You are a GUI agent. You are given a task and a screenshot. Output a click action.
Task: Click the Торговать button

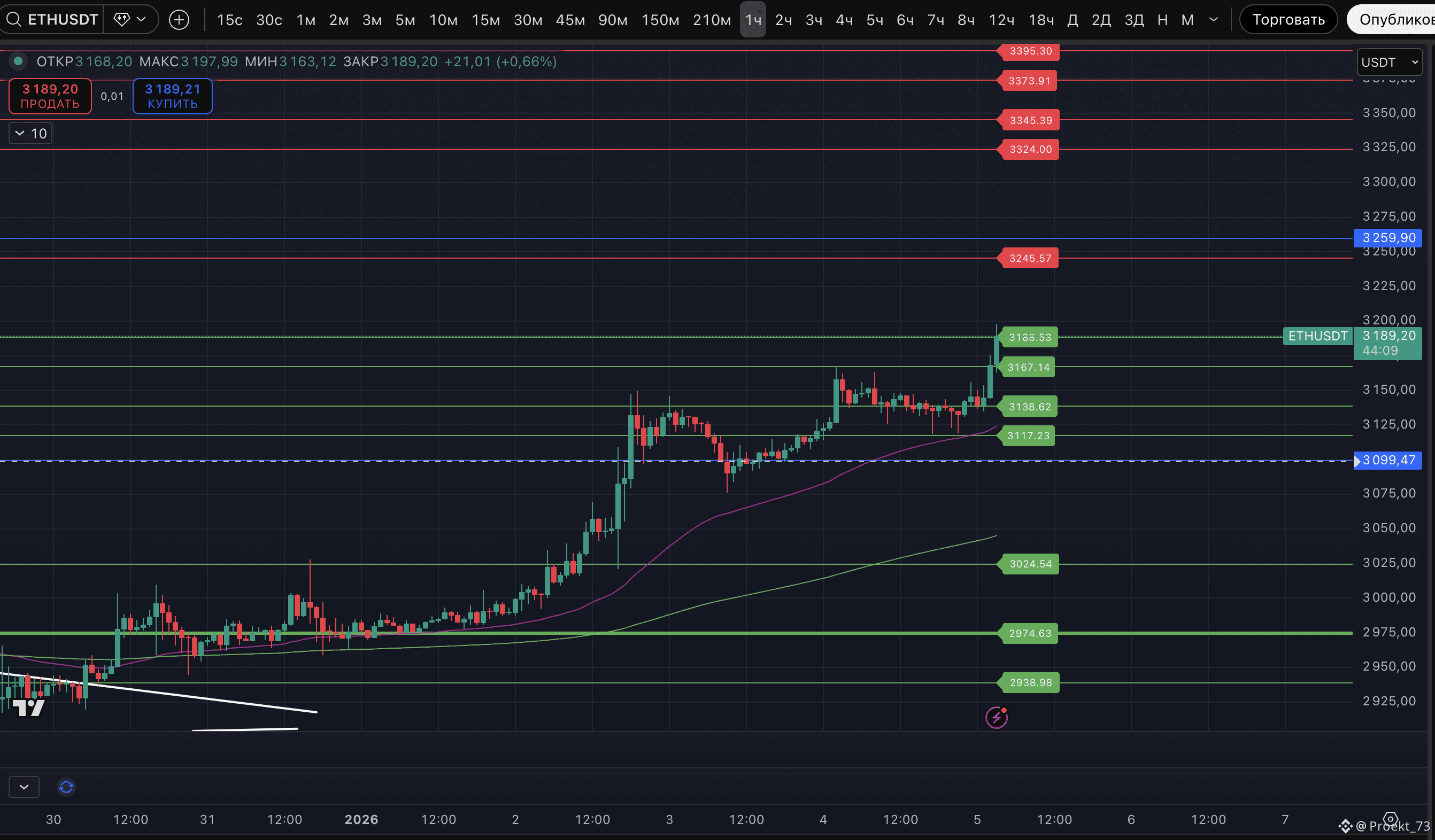[x=1288, y=20]
